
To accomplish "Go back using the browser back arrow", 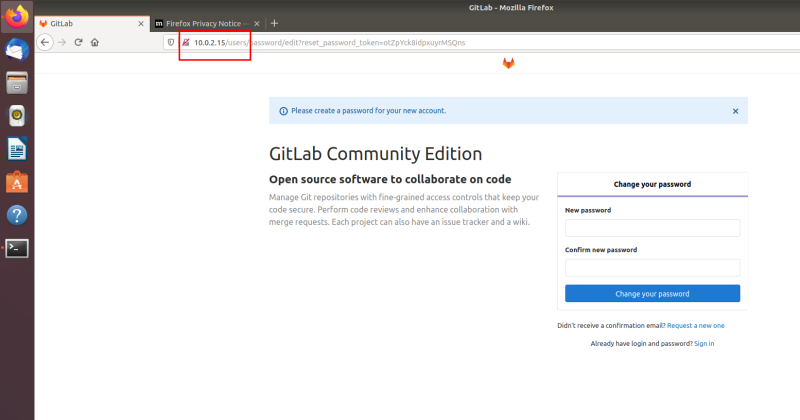I will pyautogui.click(x=45, y=42).
